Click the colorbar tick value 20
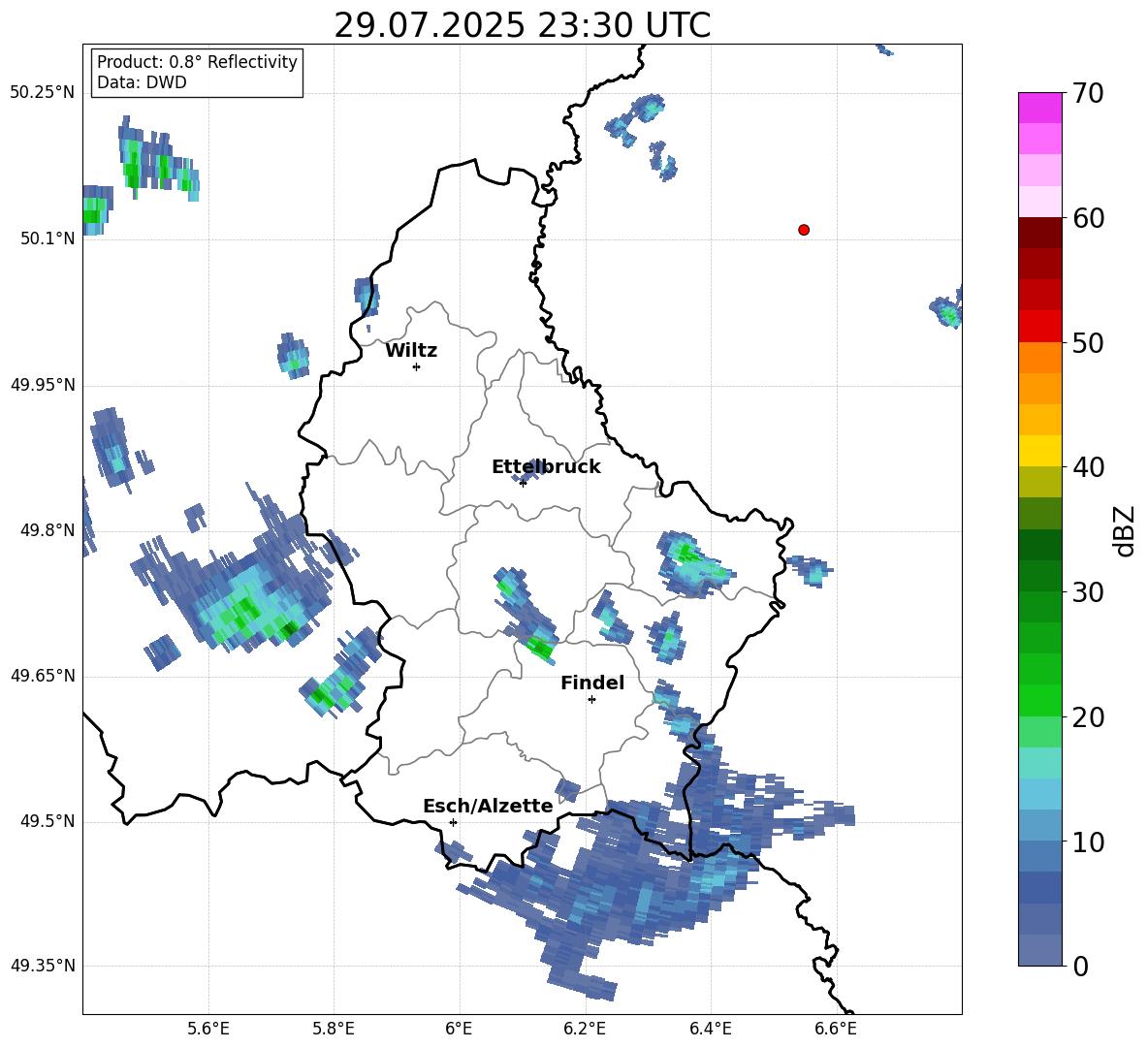 (1088, 717)
